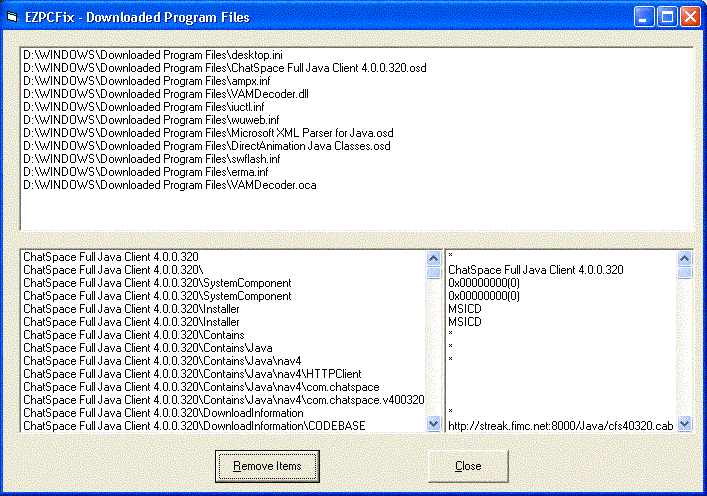
Task: Minimize the EZPCFix window
Action: click(x=644, y=17)
